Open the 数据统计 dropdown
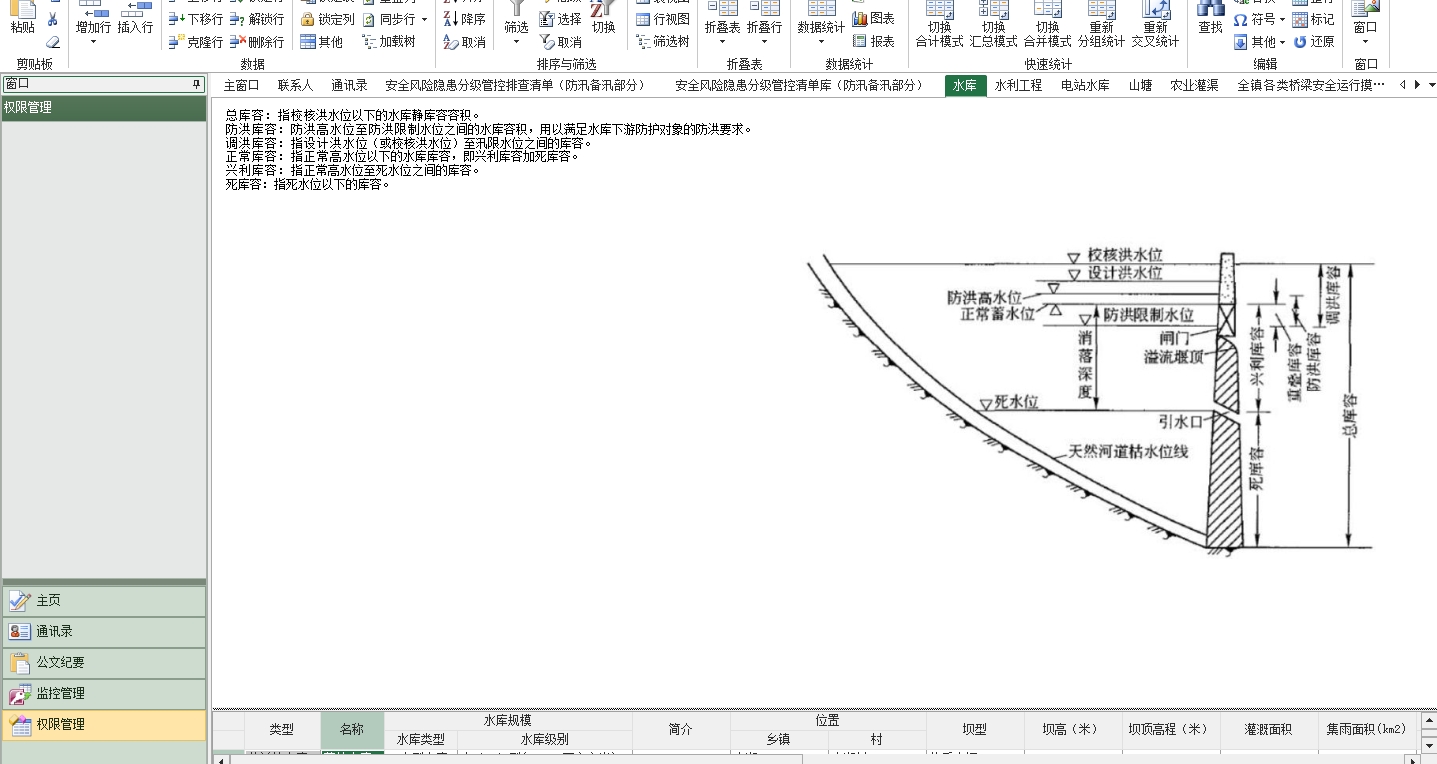This screenshot has width=1437, height=764. click(821, 42)
